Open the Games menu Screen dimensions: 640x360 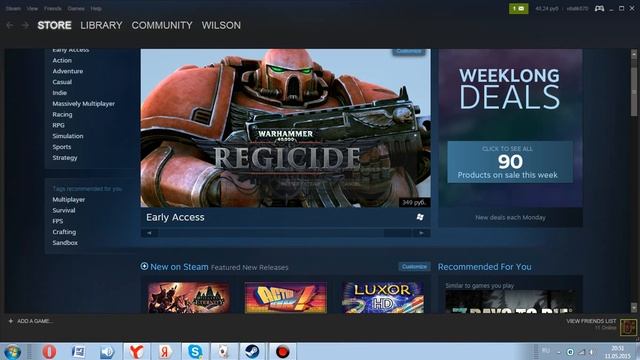click(x=76, y=9)
